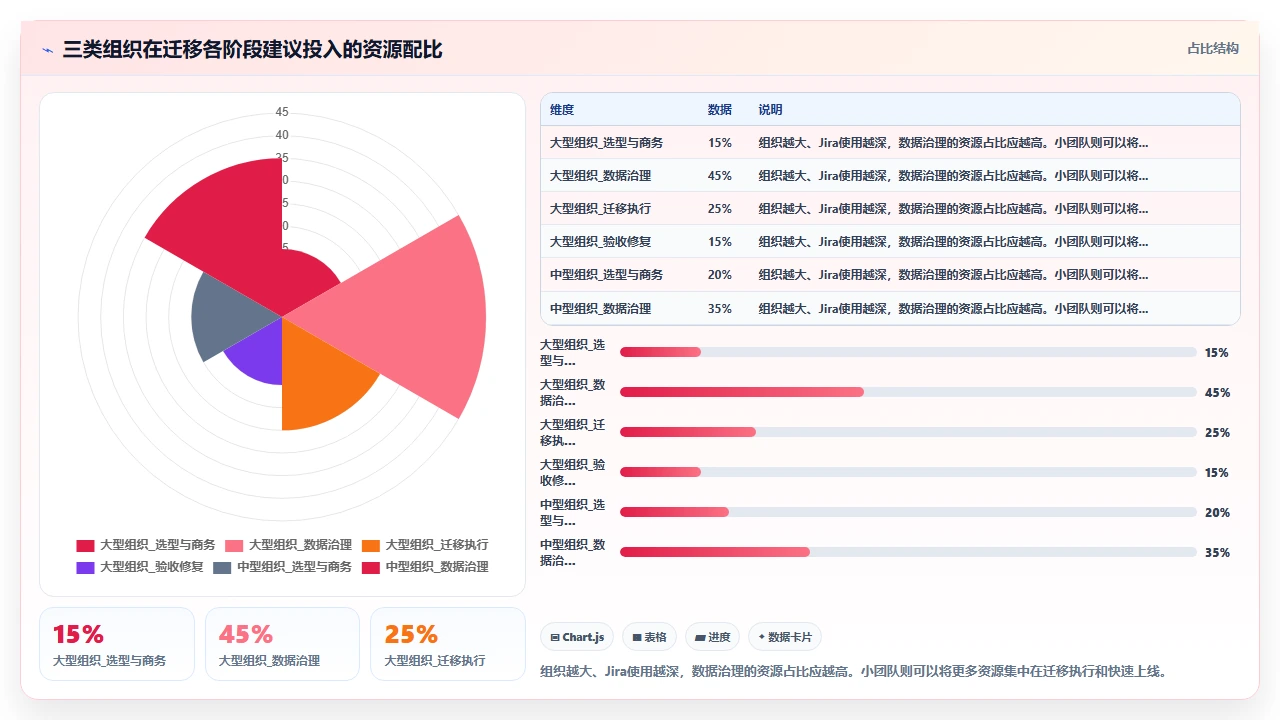Click the progress bar for 大型组织_迁移执行

(x=908, y=432)
